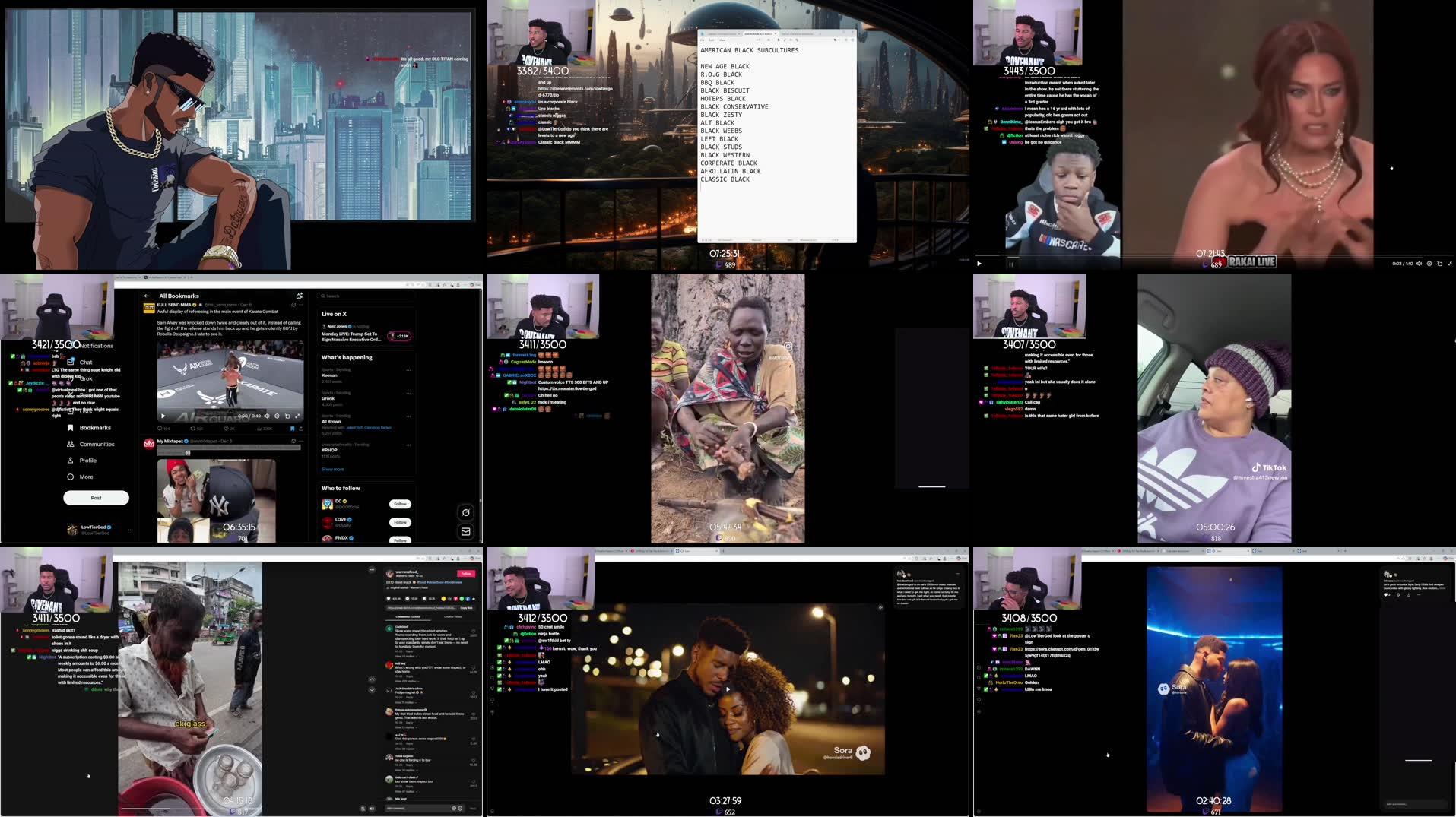Toggle like on the karate video tweet

pyautogui.click(x=226, y=429)
